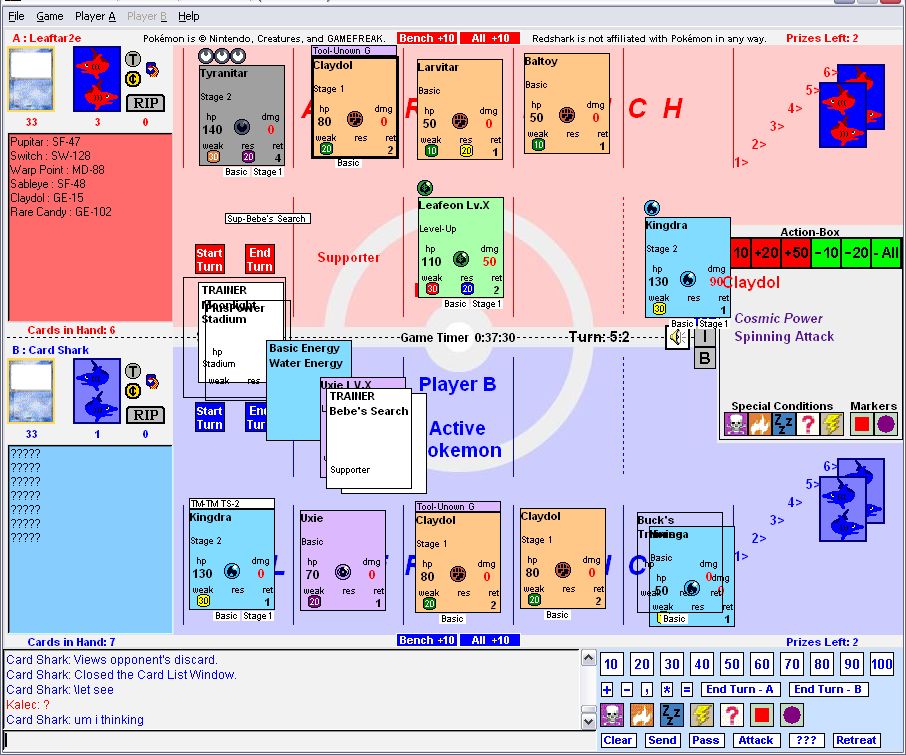Click the Poison skull icon above the Clear button
The height and width of the screenshot is (755, 906).
[x=611, y=715]
